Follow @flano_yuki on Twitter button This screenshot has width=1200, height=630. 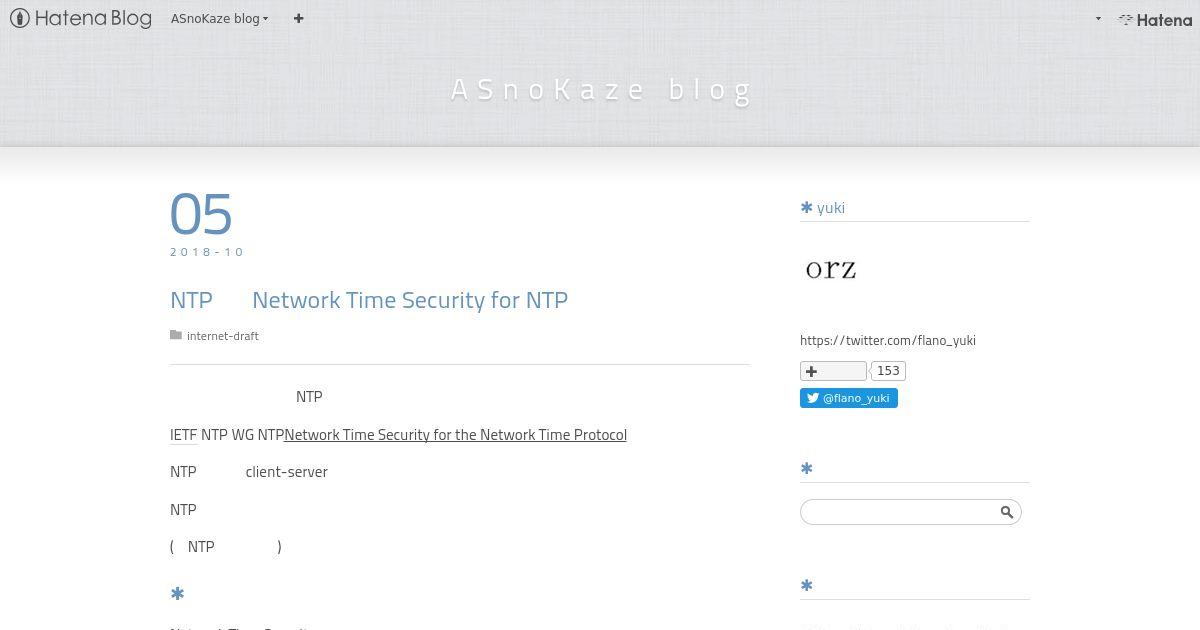(x=849, y=398)
